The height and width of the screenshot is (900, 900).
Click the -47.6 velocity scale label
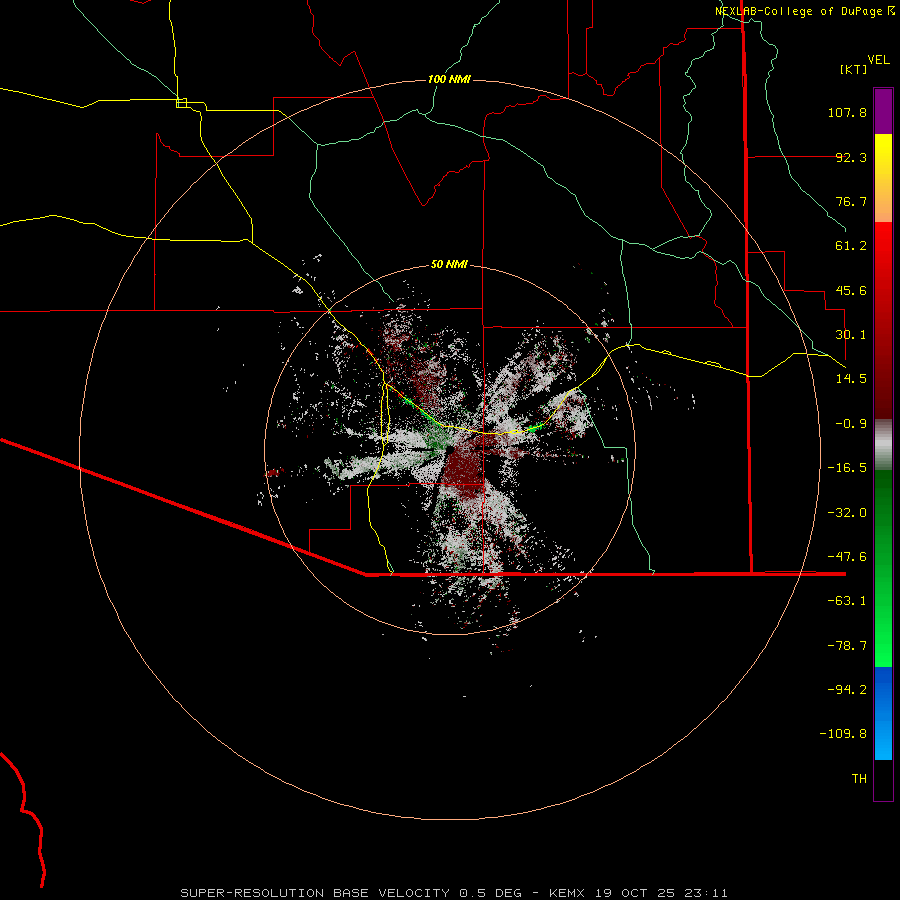coord(847,557)
